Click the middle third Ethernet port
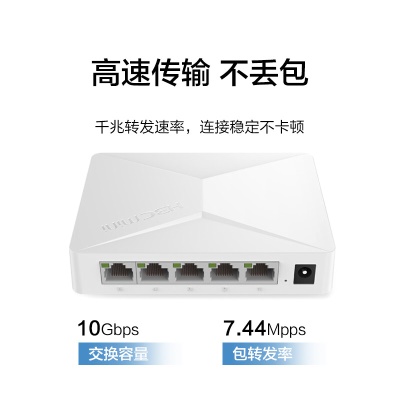 pyautogui.click(x=189, y=273)
